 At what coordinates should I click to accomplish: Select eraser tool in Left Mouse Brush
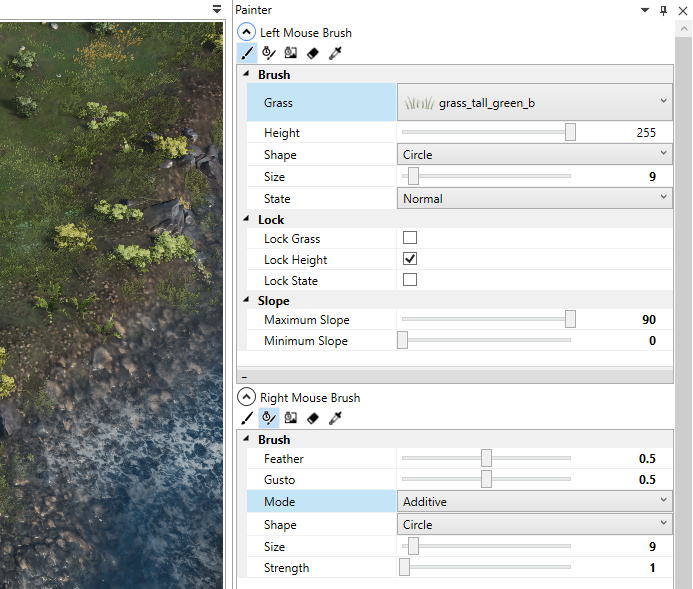coord(312,53)
